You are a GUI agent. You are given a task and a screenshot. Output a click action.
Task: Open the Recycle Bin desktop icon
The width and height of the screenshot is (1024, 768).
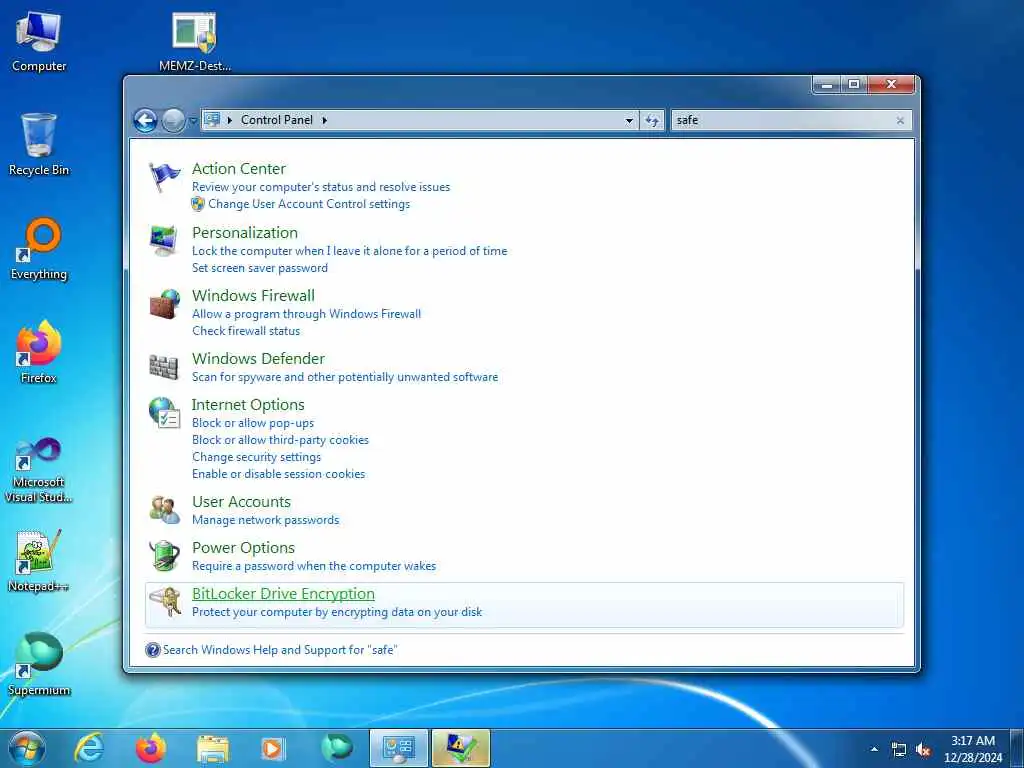[x=39, y=145]
